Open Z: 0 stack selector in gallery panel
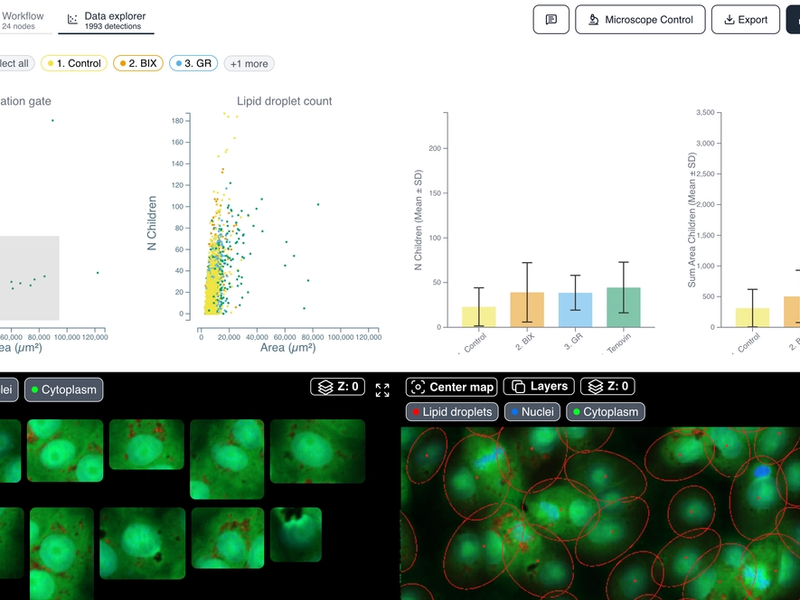The image size is (800, 600). 338,387
